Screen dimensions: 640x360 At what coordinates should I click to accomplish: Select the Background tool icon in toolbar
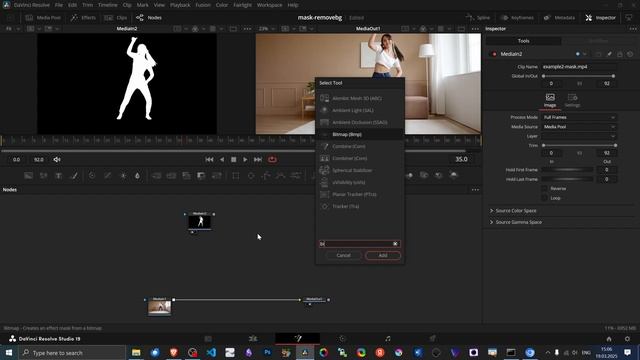point(28,176)
